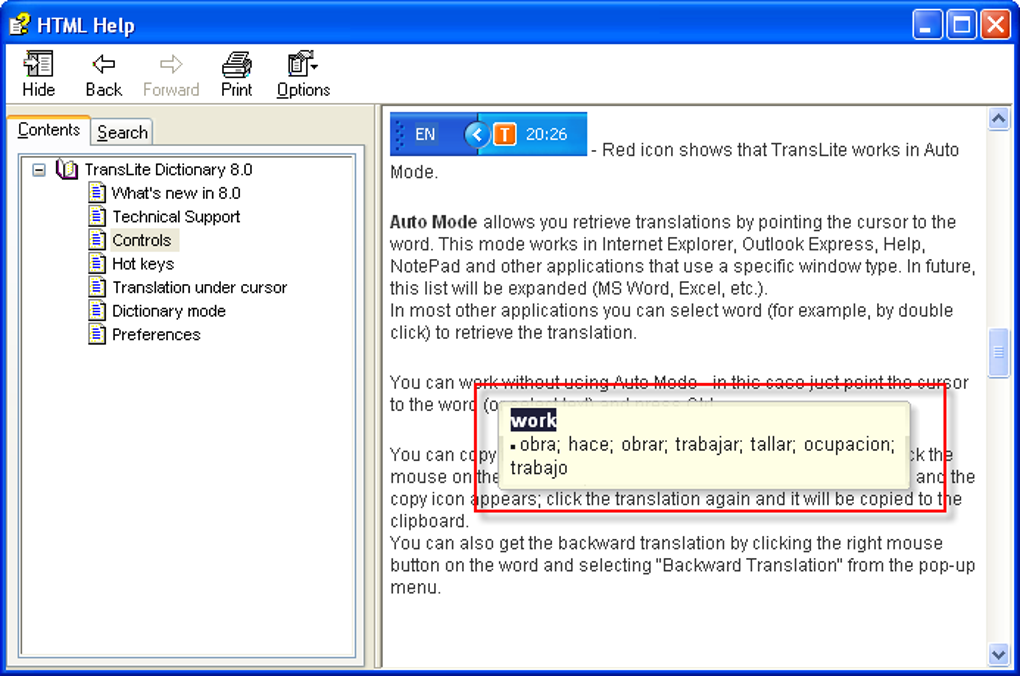Click the bold 'Auto Mode' text
The image size is (1020, 676).
click(x=433, y=222)
